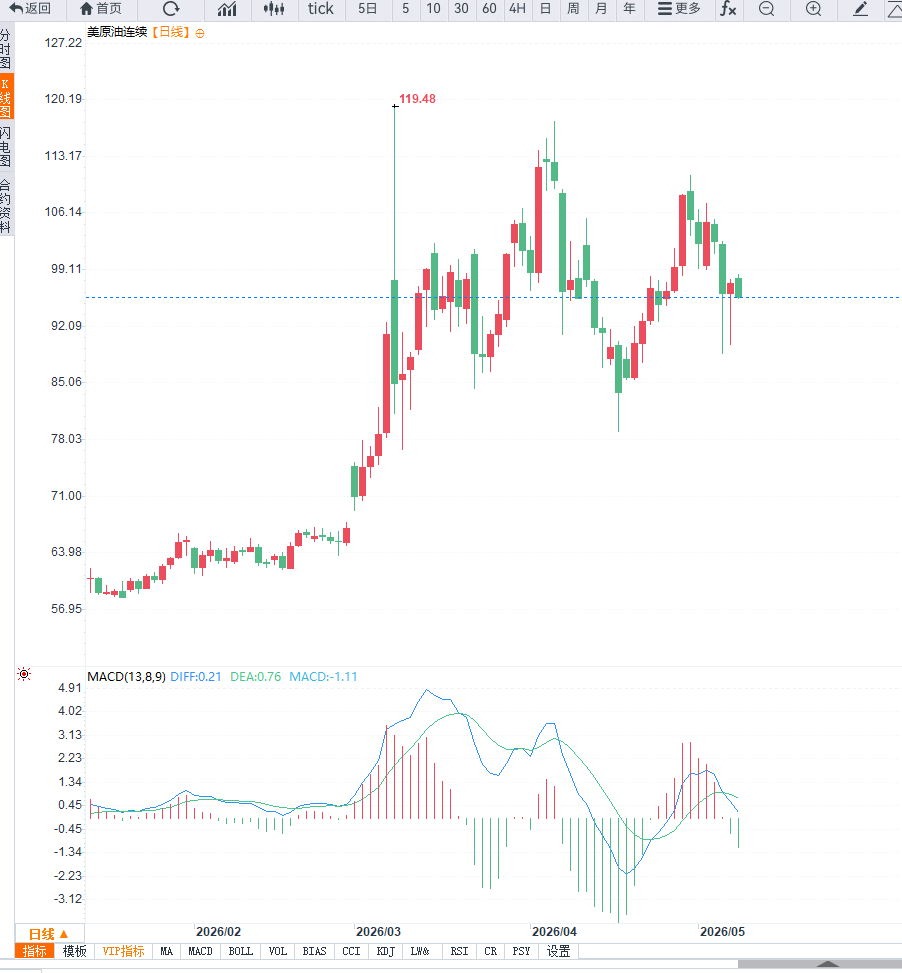The height and width of the screenshot is (973, 902).
Task: Switch to 闪电图 view in the sidebar
Action: [6, 146]
